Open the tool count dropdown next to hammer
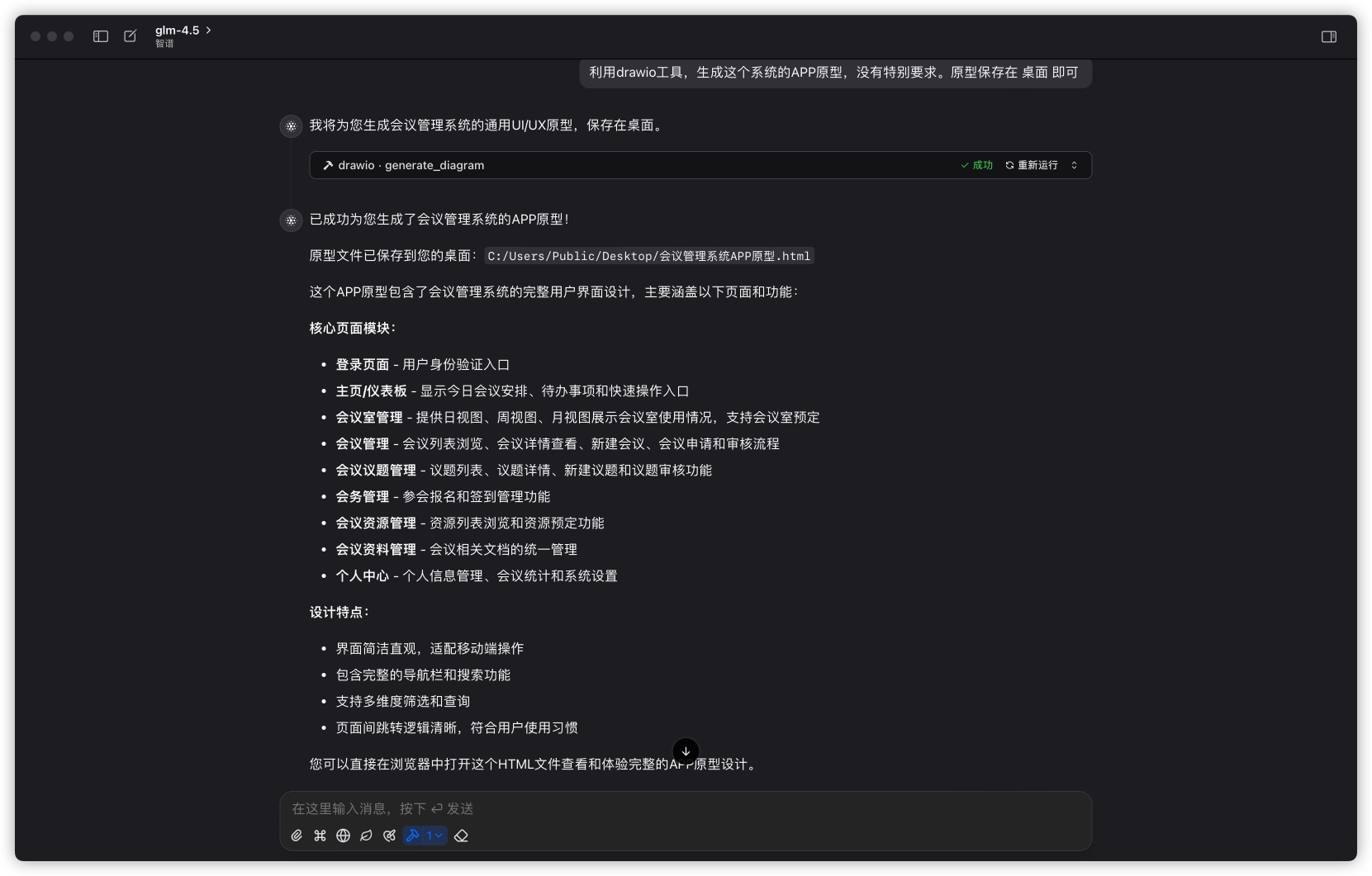The width and height of the screenshot is (1372, 876). point(433,836)
